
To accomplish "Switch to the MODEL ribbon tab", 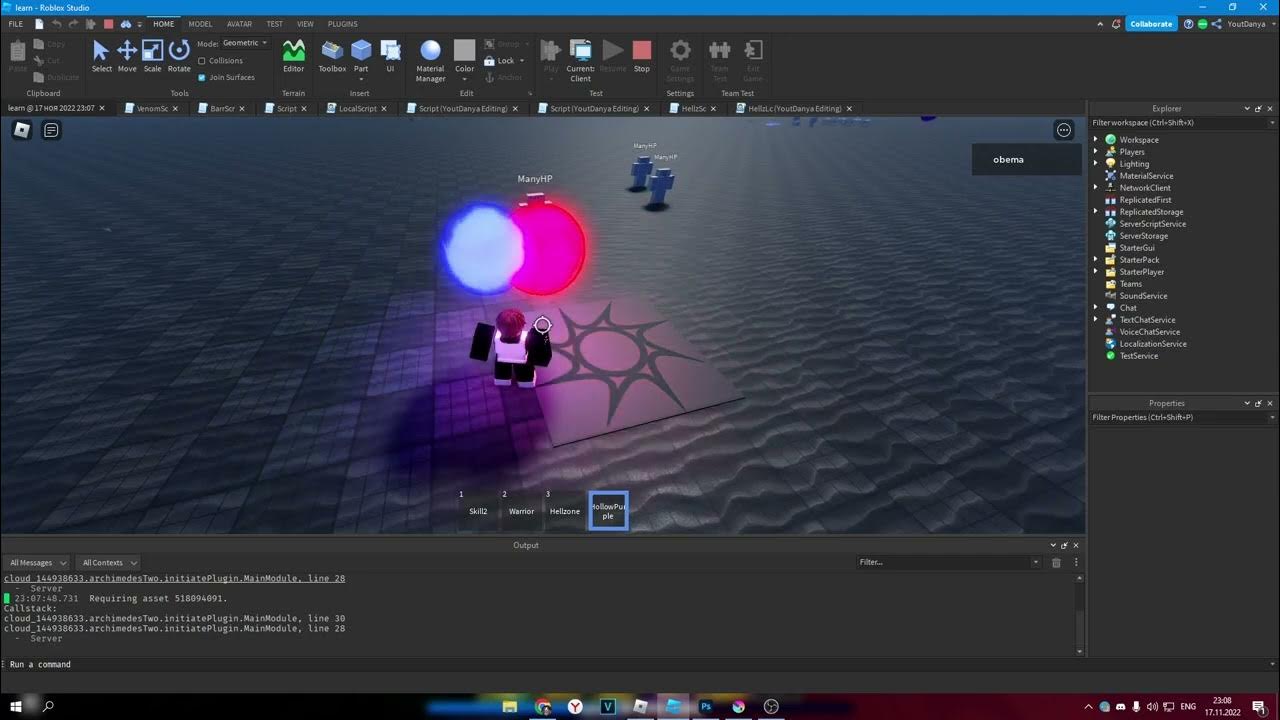I will click(200, 24).
